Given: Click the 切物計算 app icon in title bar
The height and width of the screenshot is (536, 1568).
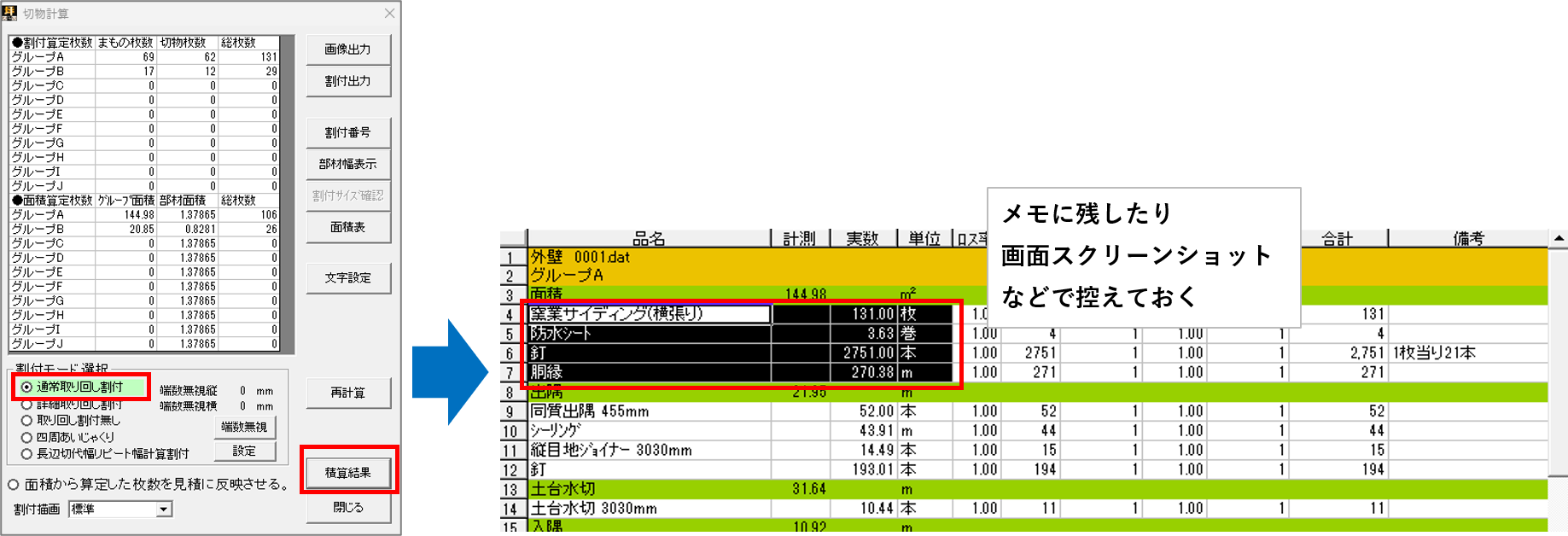Looking at the screenshot, I should 9,13.
